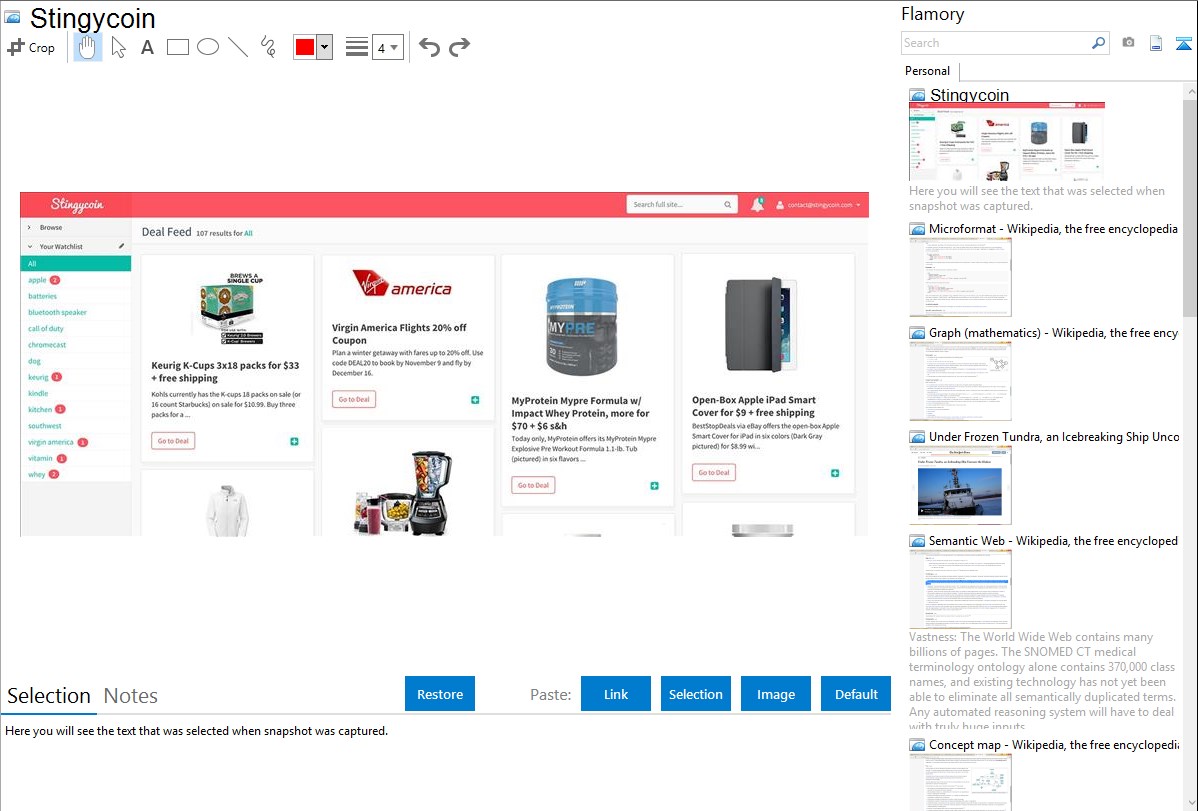1198x811 pixels.
Task: Click Go to Deal on MyProtein card
Action: (x=533, y=485)
